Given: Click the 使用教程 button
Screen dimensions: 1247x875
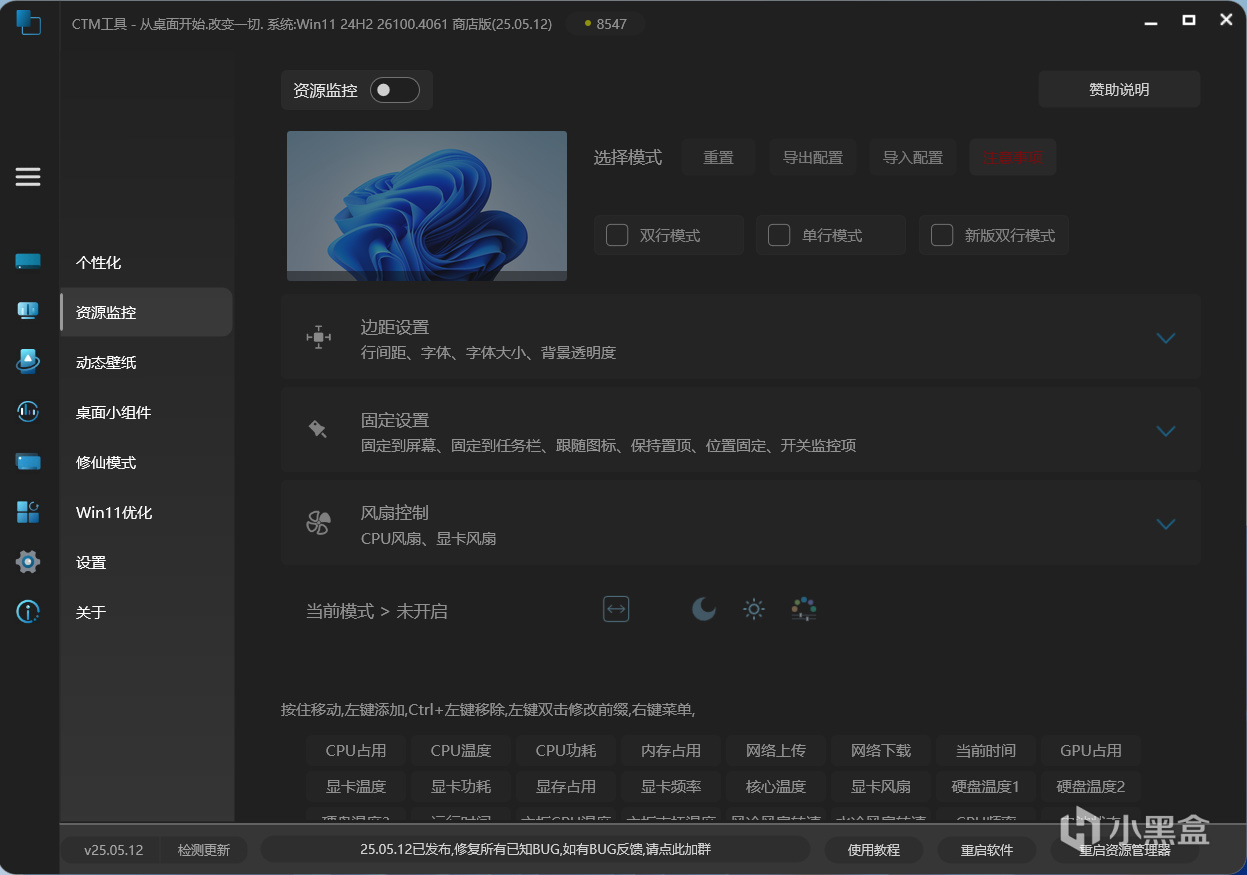Looking at the screenshot, I should tap(874, 850).
